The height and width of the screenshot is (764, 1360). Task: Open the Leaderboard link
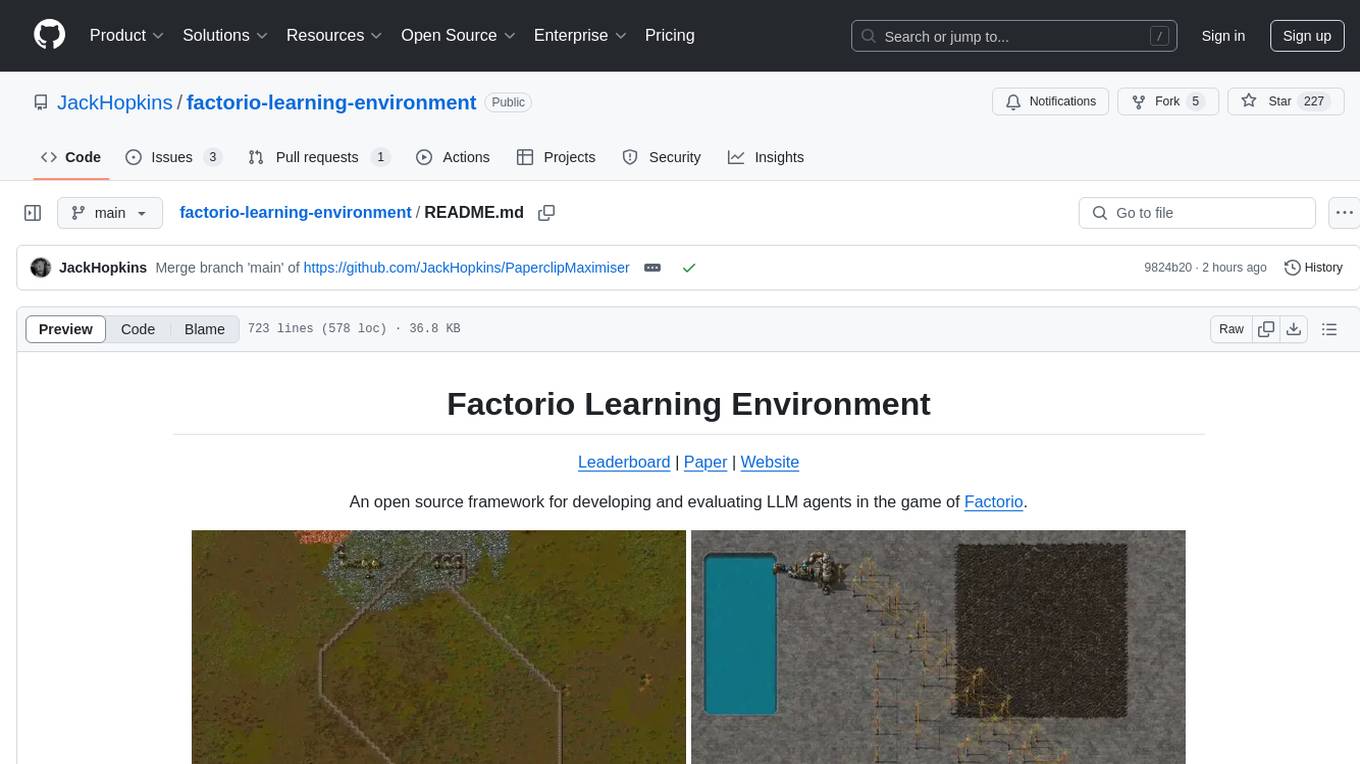click(x=624, y=462)
